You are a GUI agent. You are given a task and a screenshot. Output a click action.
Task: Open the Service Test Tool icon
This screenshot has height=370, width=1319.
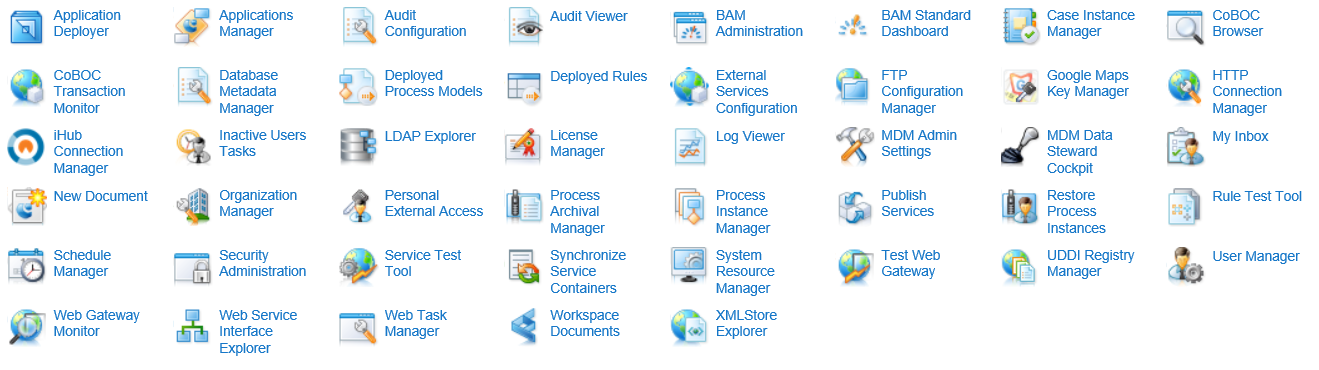point(357,266)
